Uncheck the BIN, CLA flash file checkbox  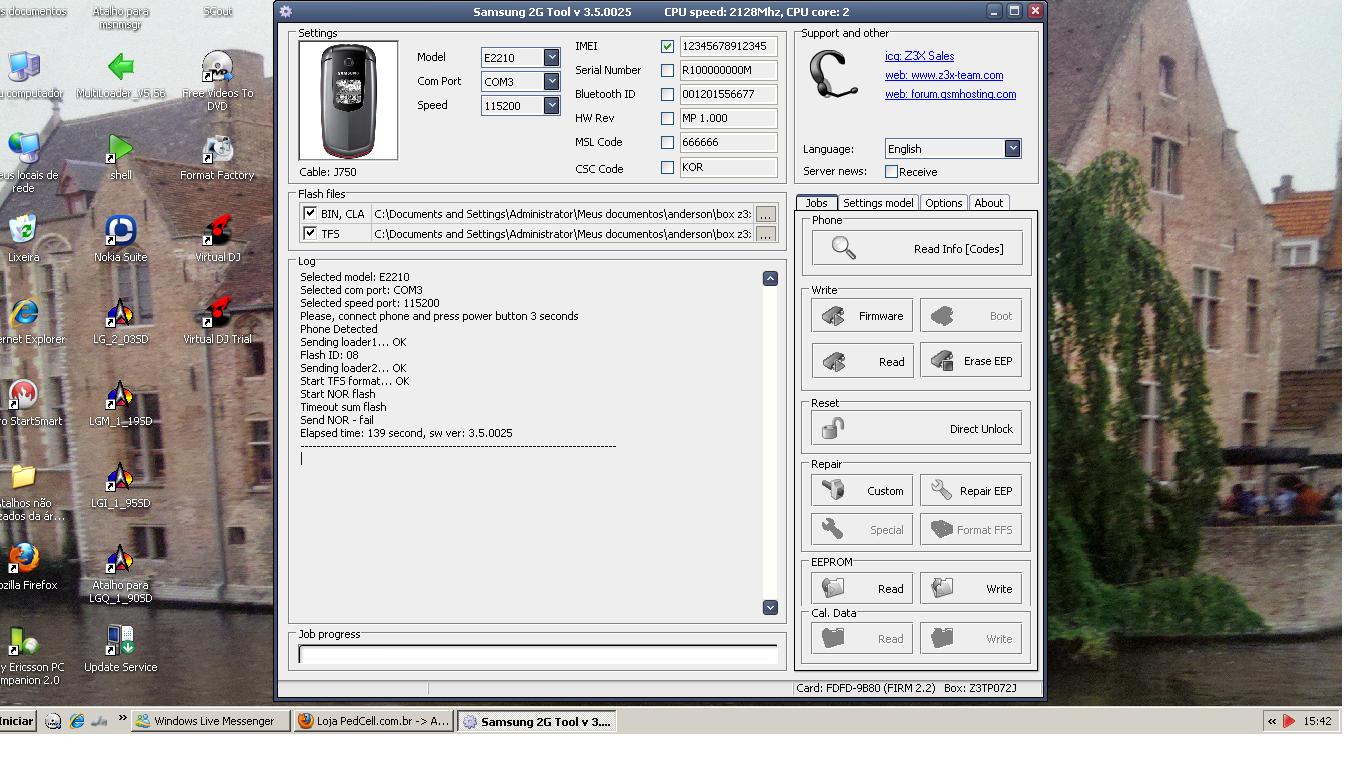point(310,213)
